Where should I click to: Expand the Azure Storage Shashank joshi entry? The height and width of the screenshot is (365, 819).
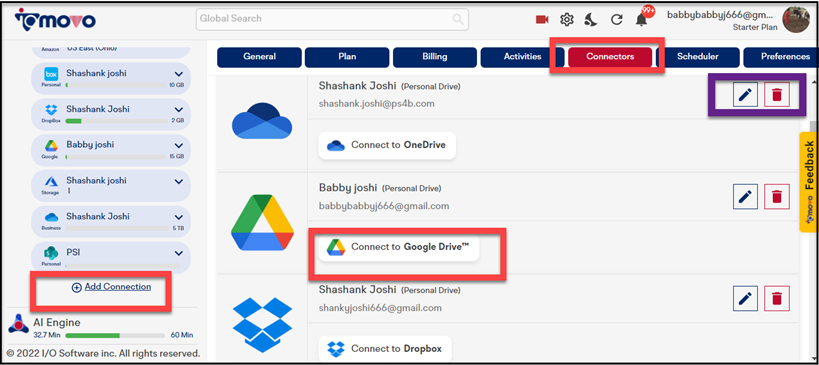click(179, 181)
